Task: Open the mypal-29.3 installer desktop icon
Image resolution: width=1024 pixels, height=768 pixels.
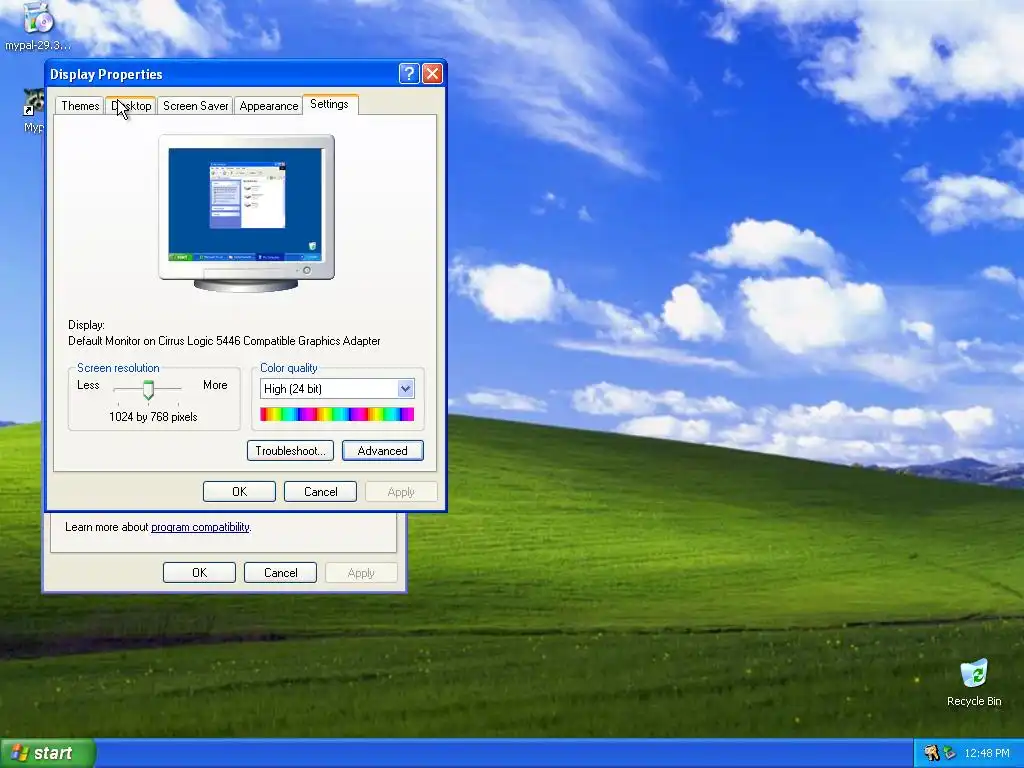Action: coord(38,26)
